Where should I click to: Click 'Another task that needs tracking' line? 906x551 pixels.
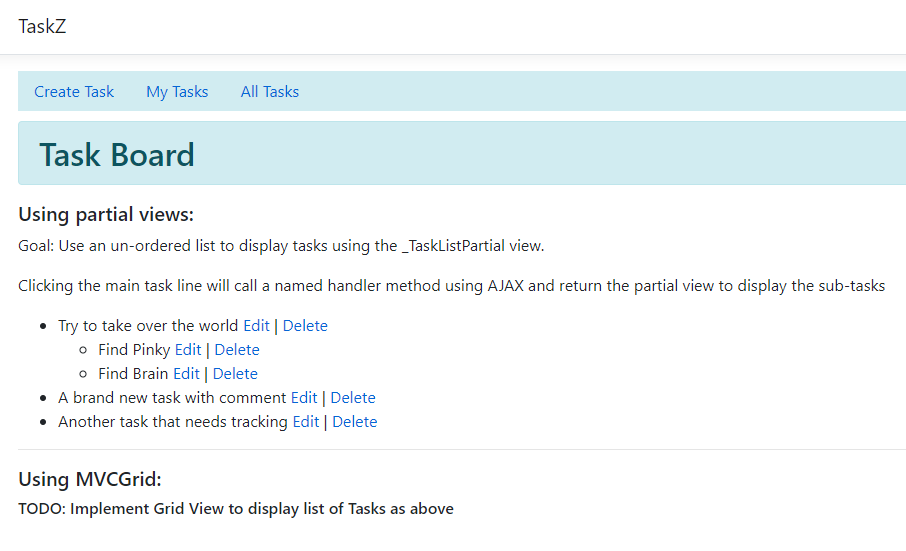coord(173,422)
